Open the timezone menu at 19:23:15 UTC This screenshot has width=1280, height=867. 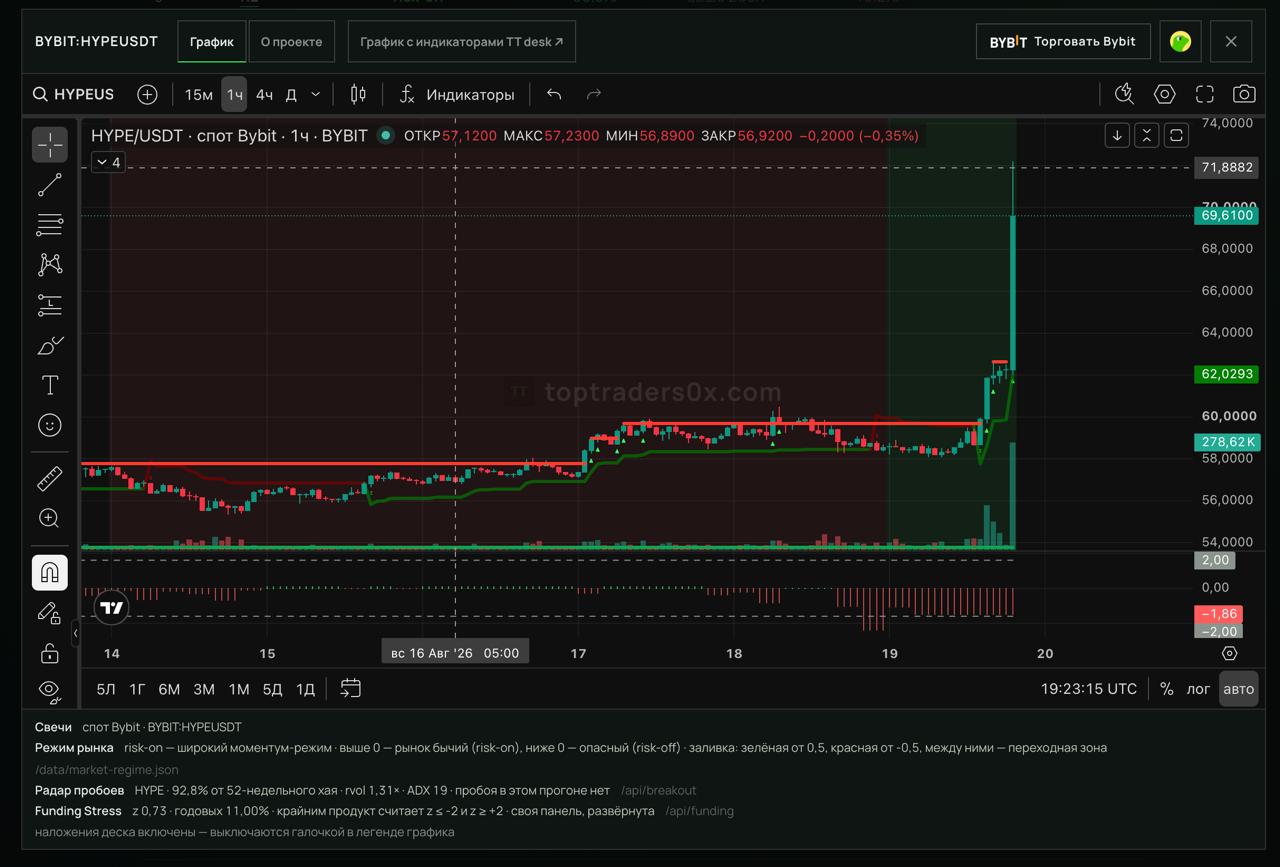coord(1088,689)
